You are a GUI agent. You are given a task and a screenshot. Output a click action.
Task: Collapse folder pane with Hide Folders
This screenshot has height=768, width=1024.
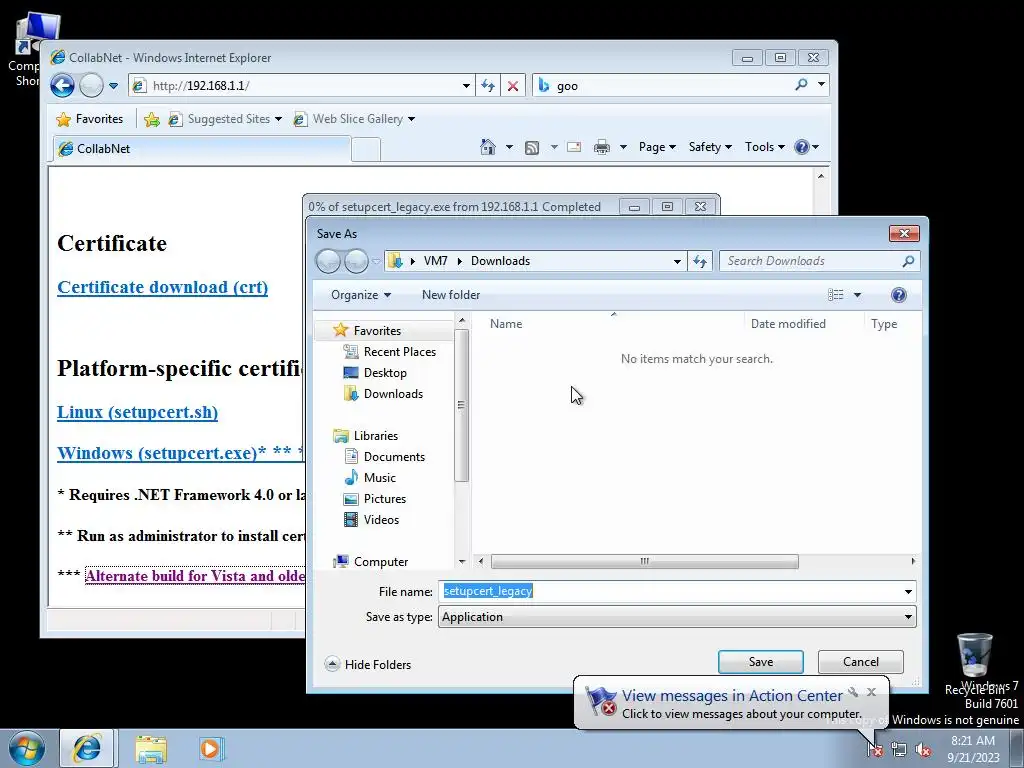368,664
